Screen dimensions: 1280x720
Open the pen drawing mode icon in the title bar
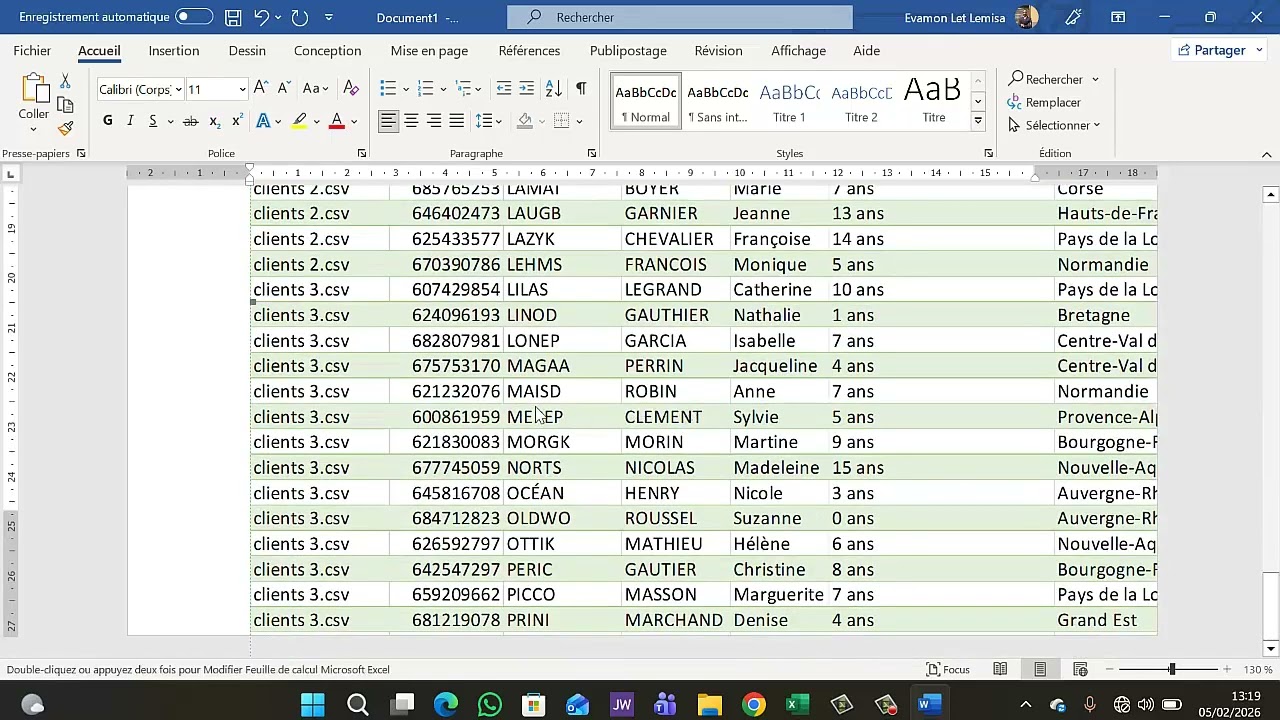pyautogui.click(x=1074, y=17)
